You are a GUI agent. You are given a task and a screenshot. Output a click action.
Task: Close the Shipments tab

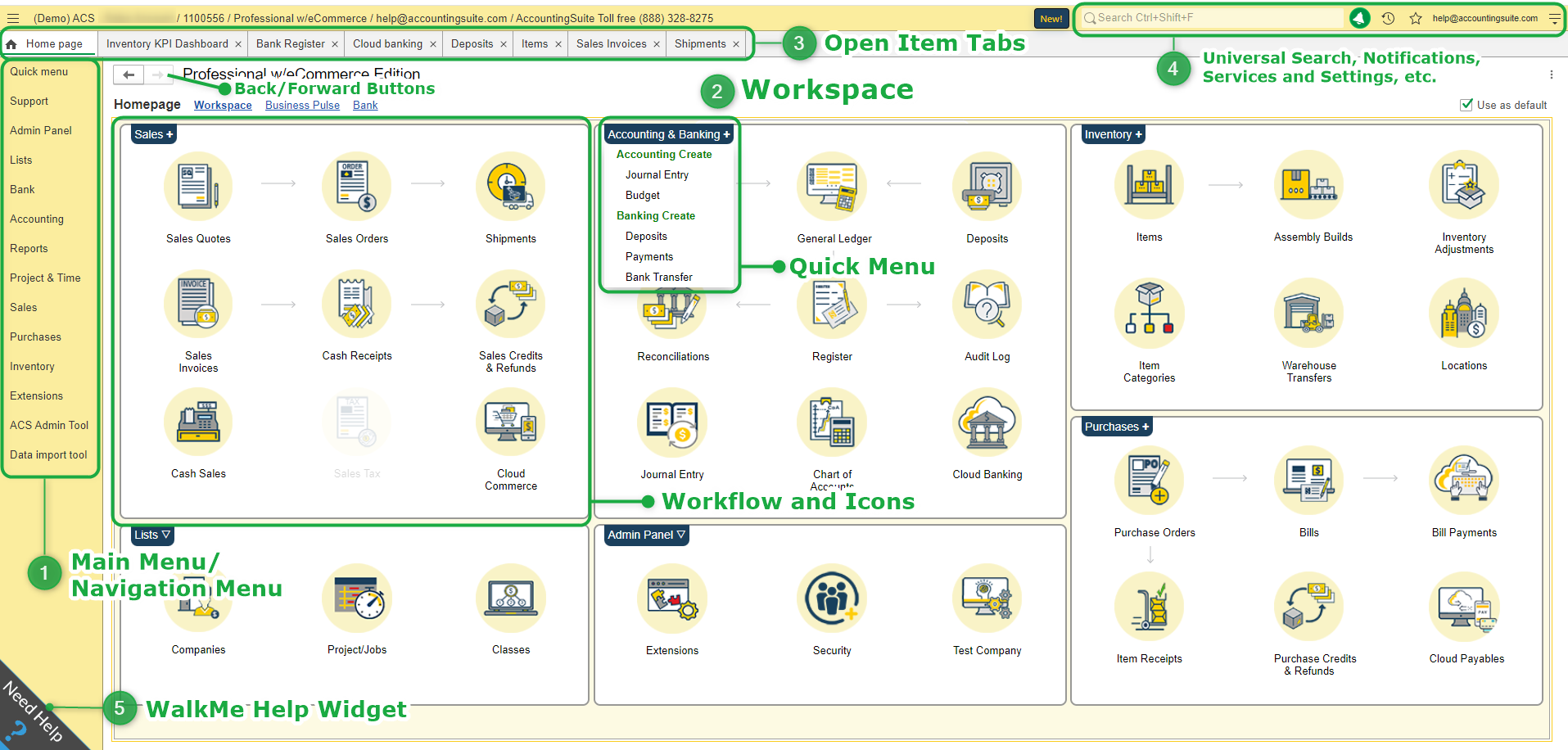click(x=736, y=44)
